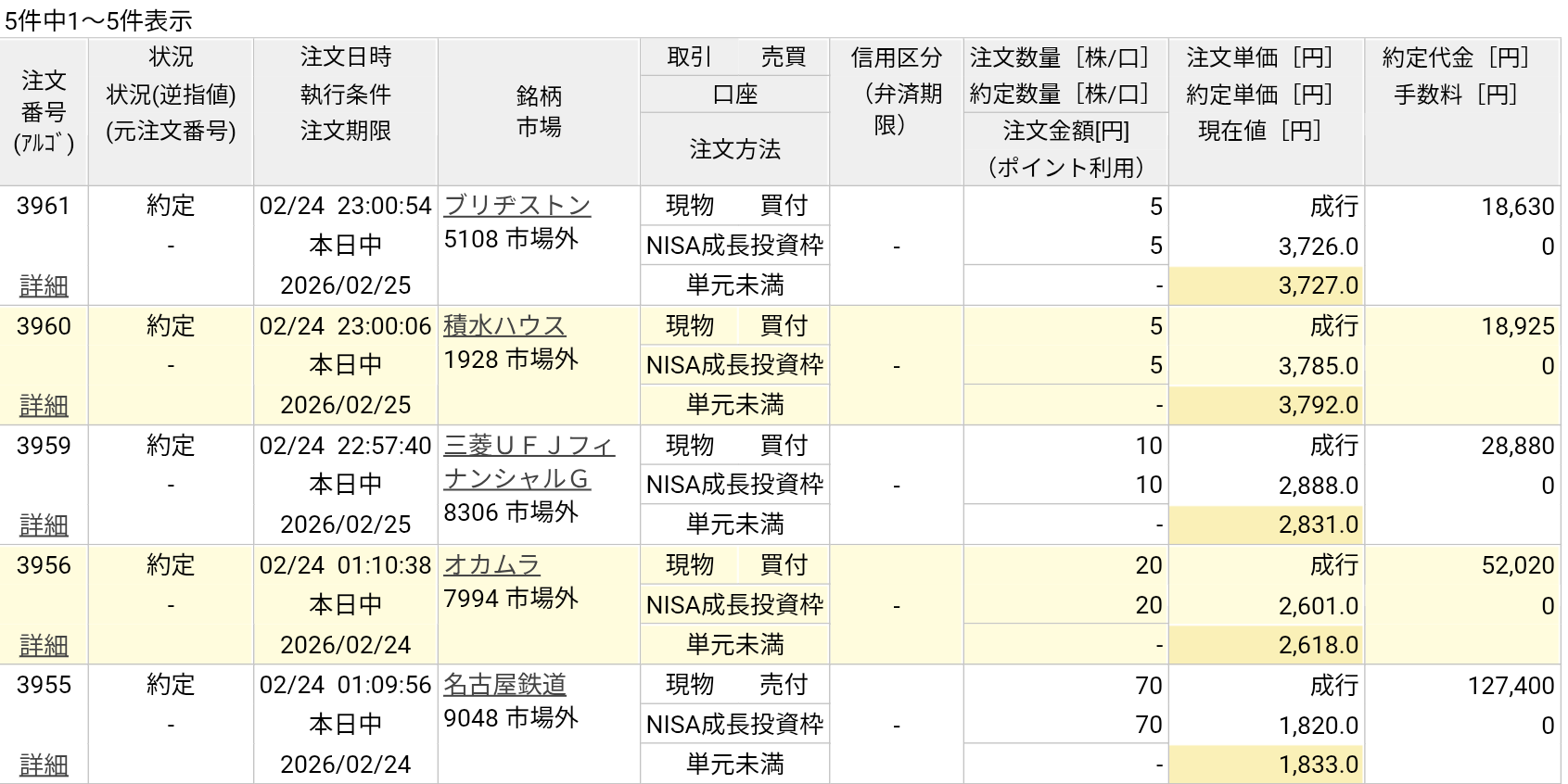Click the order number 3959 cell
Viewport: 1568px width, 784px height.
coord(44,446)
